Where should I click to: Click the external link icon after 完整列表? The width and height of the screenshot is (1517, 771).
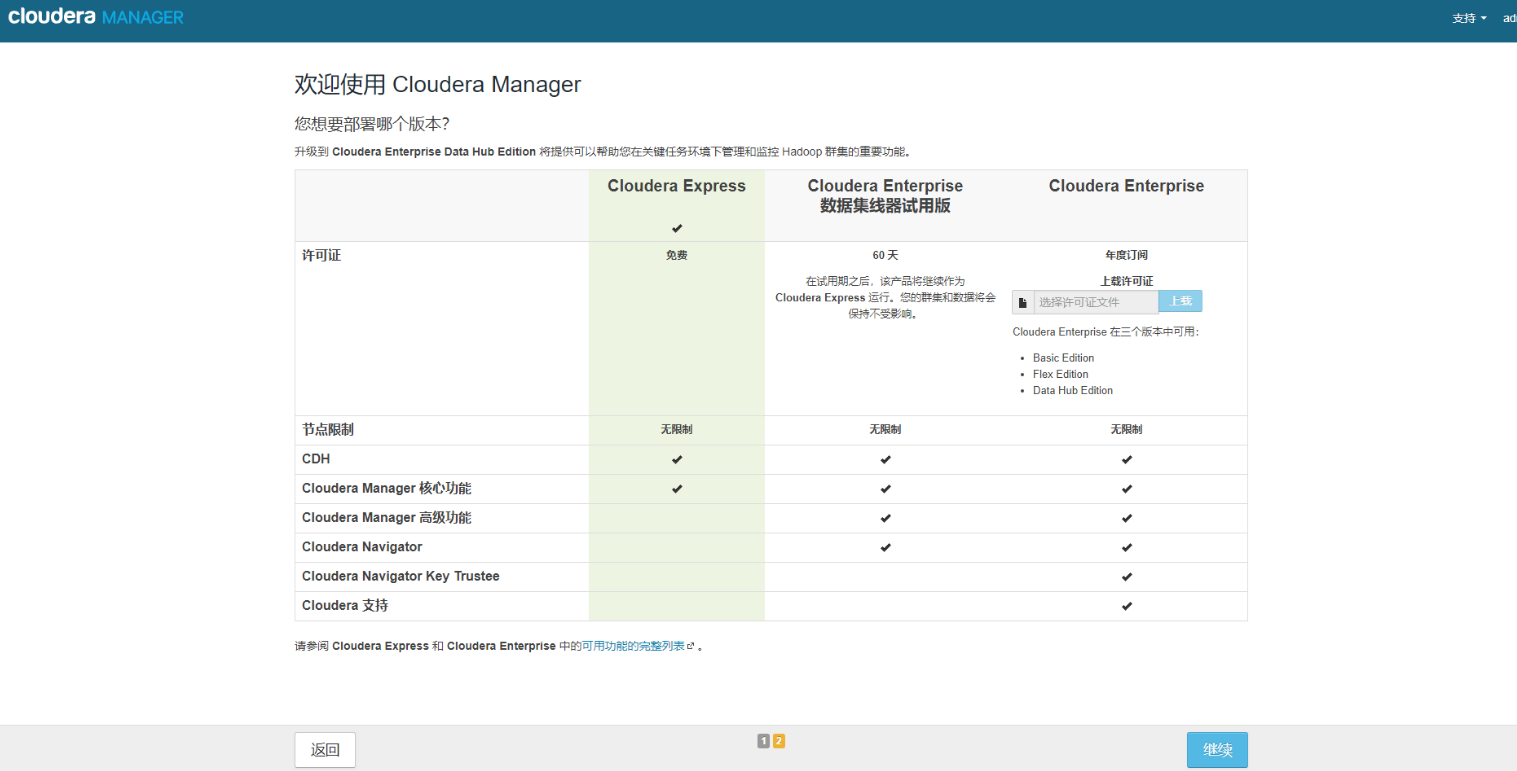coord(691,647)
